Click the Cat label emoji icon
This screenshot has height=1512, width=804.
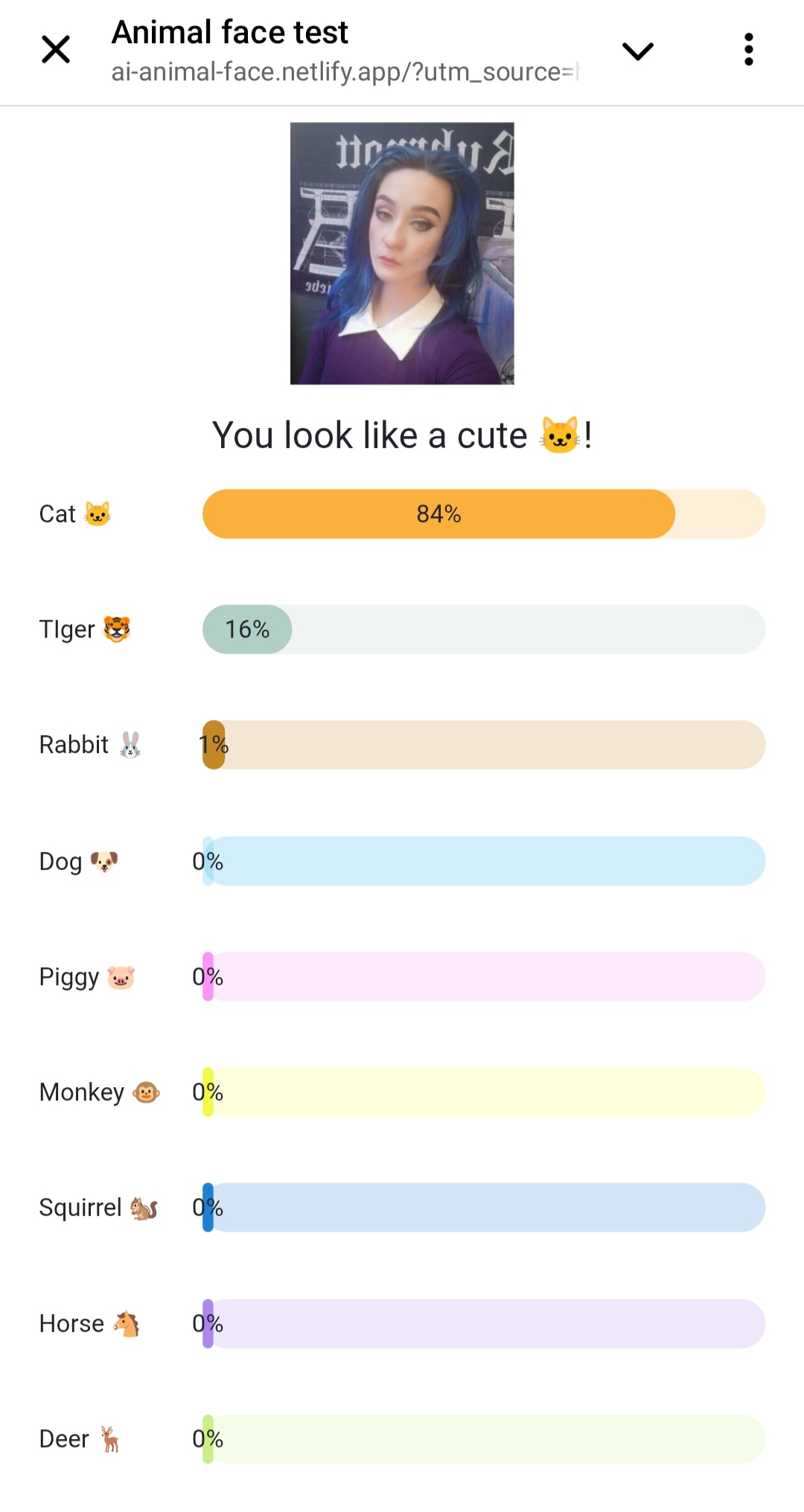tap(98, 513)
